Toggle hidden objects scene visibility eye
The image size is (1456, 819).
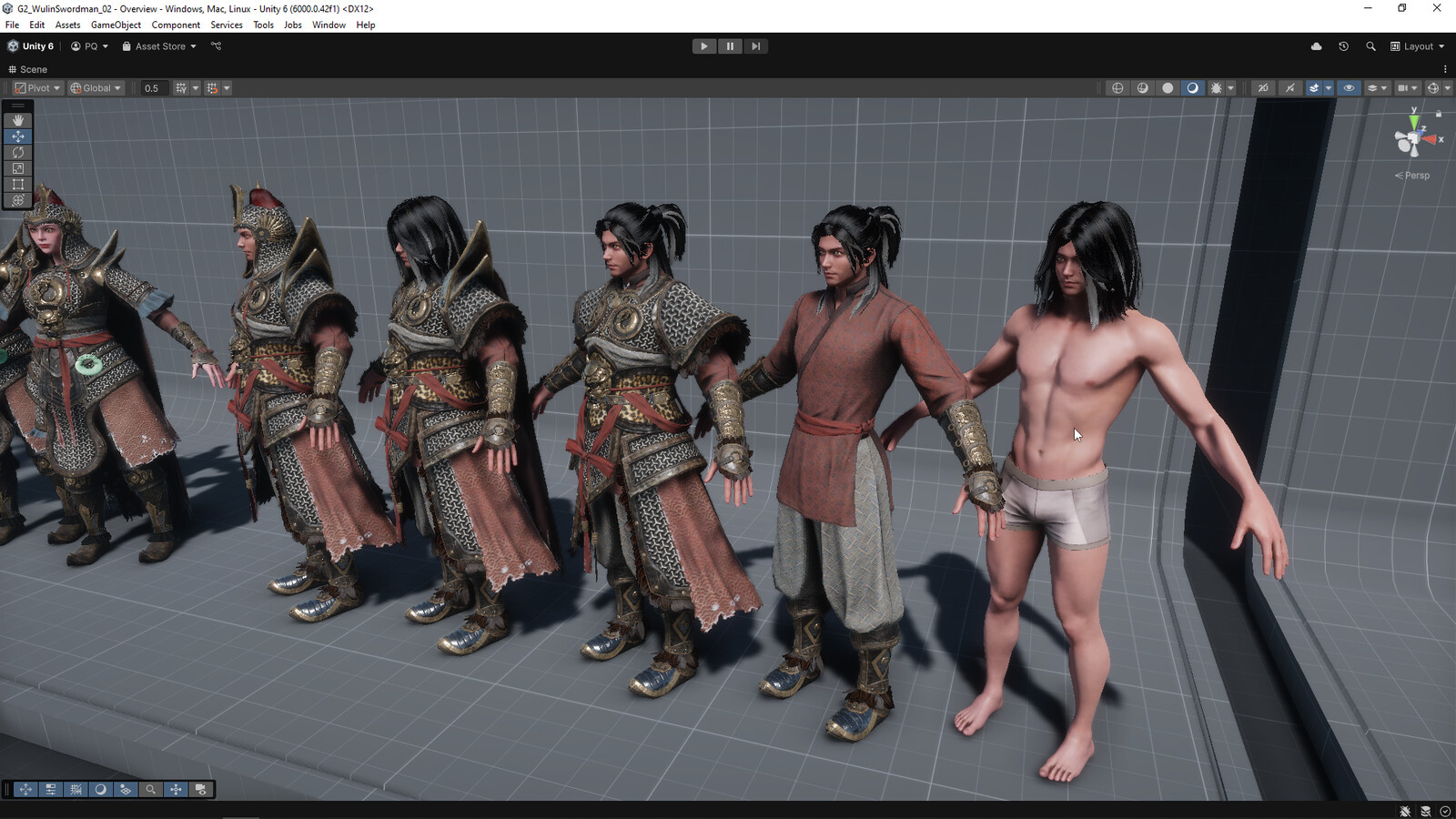pyautogui.click(x=1349, y=88)
